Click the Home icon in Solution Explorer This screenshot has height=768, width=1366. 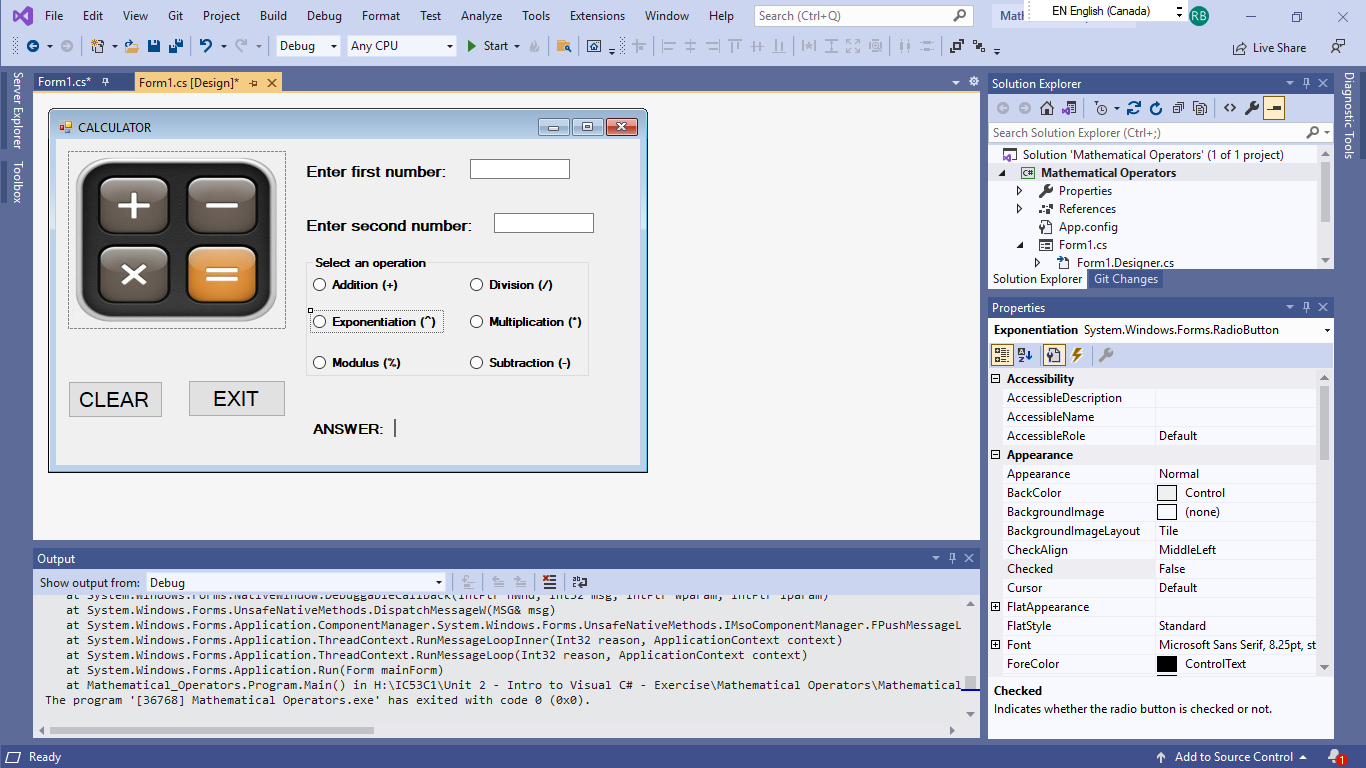click(1046, 108)
